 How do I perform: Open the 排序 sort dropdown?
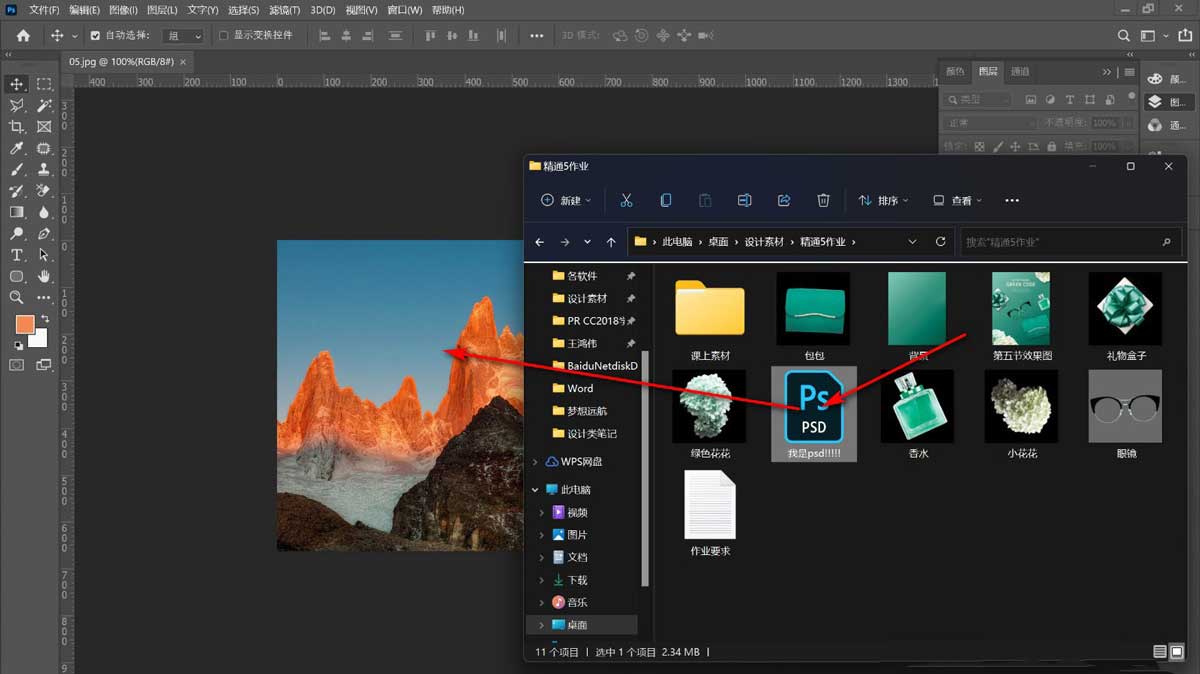pos(883,200)
